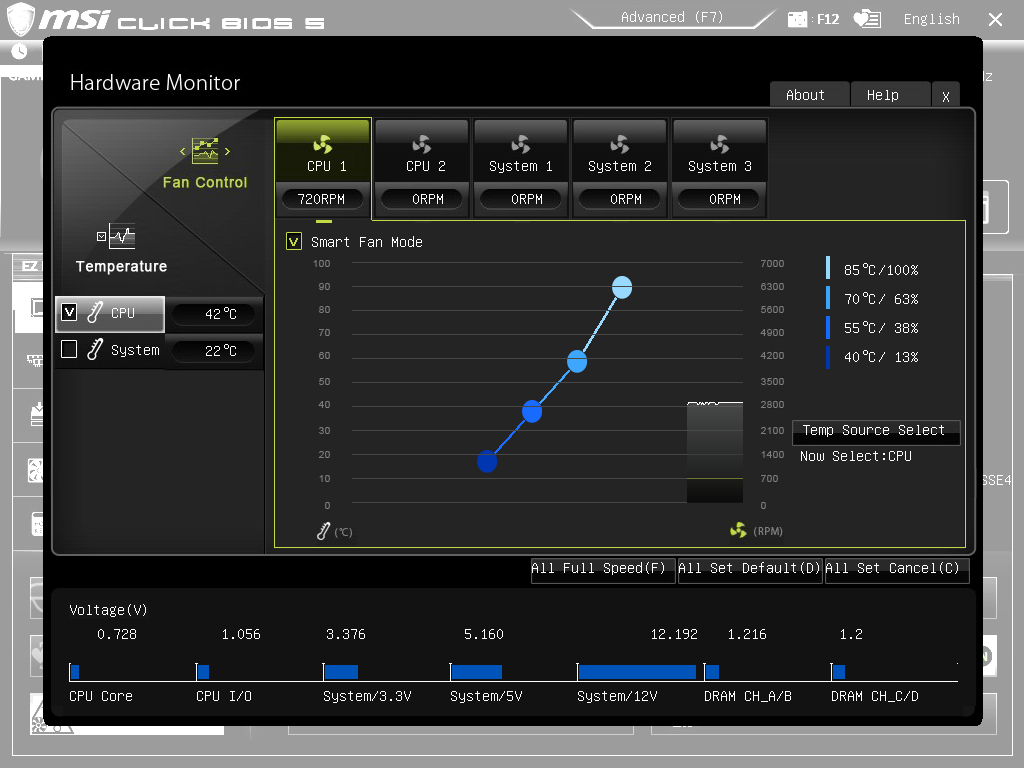Click the System/3.3V voltage value 3.376

346,634
